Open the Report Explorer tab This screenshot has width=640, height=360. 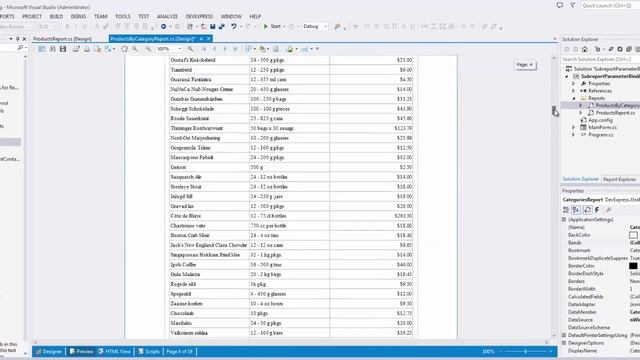pos(619,180)
